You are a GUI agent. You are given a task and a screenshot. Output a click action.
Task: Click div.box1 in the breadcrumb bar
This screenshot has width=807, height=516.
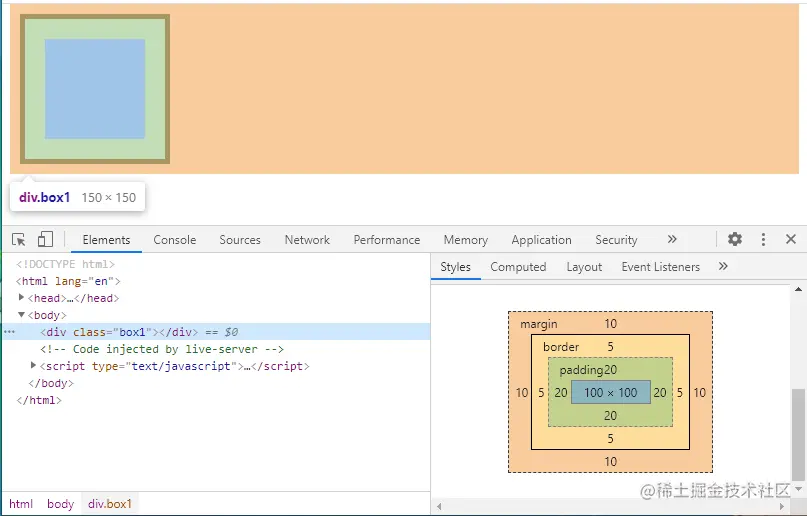pyautogui.click(x=110, y=504)
